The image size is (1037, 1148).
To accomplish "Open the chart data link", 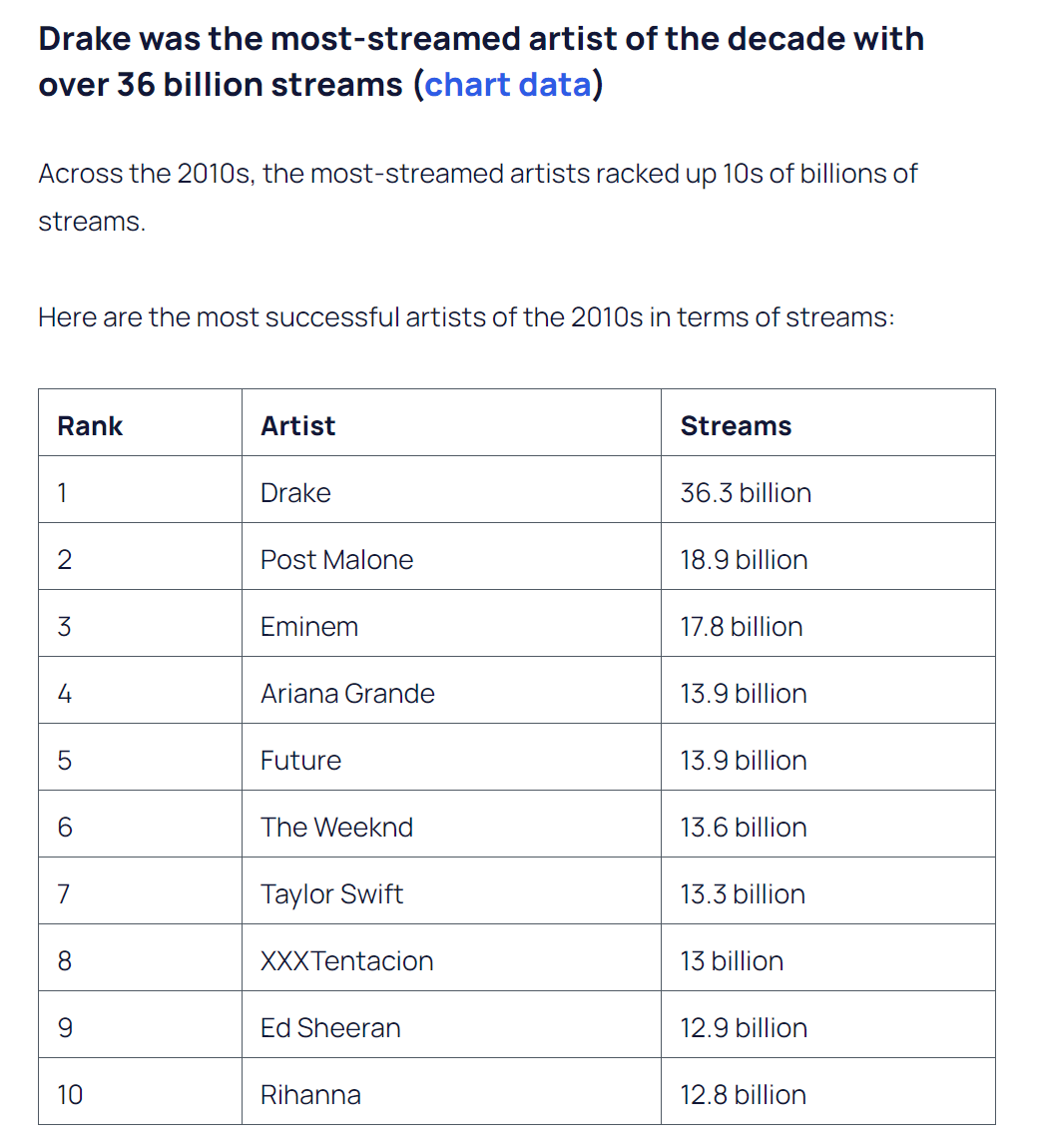I will (508, 84).
